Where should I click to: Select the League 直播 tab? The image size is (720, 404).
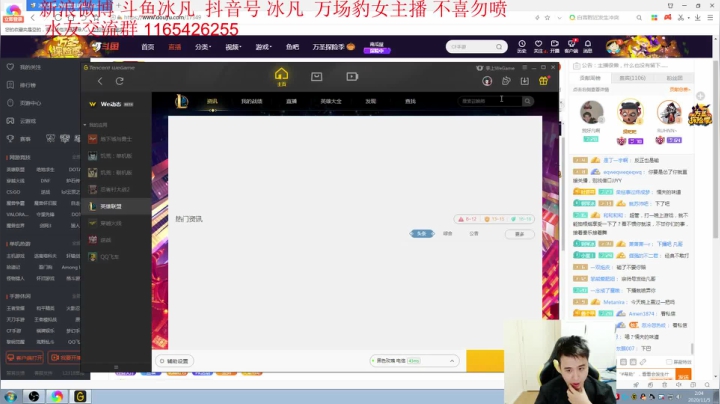pyautogui.click(x=291, y=101)
